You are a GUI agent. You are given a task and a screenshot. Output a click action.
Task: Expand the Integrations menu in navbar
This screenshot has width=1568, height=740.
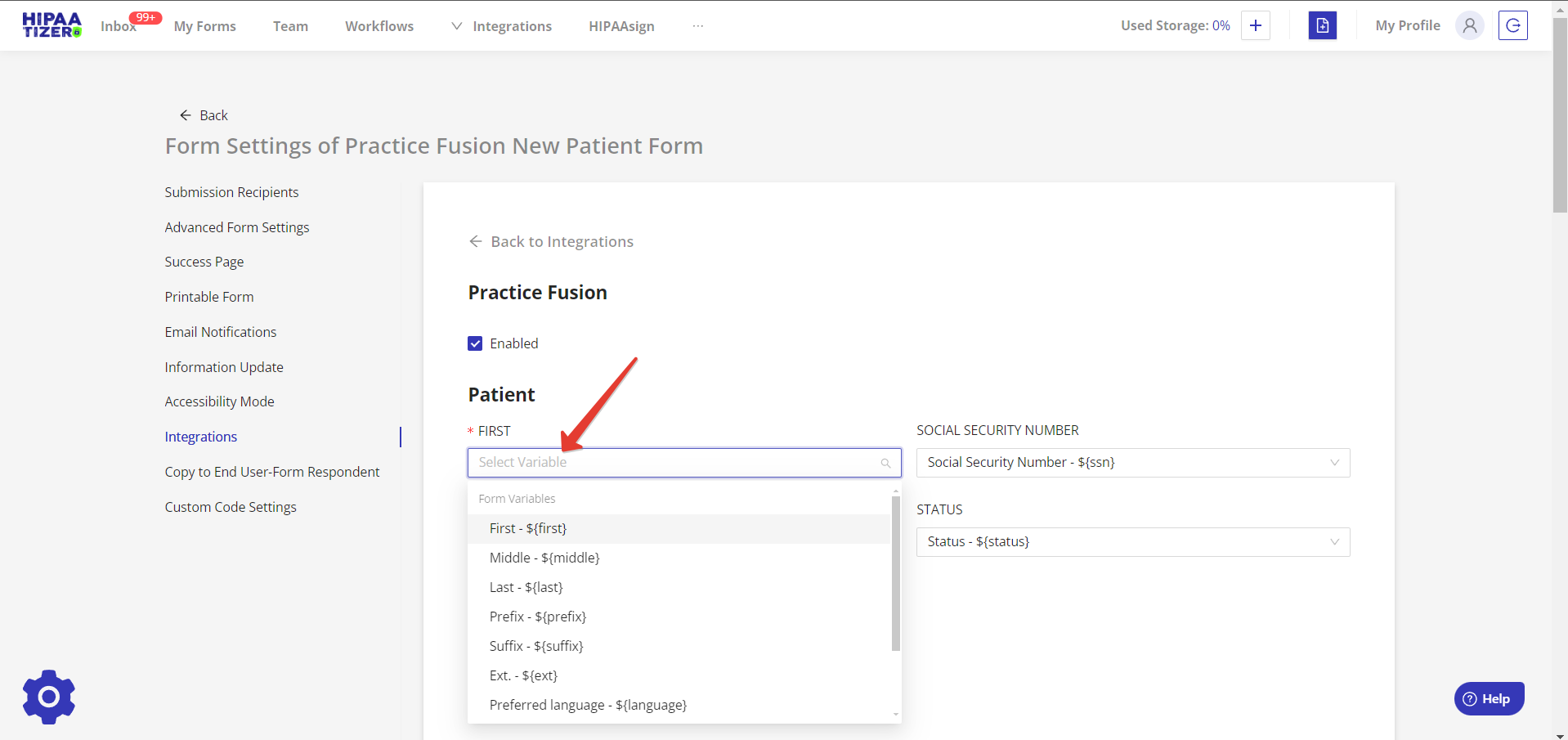pyautogui.click(x=502, y=26)
